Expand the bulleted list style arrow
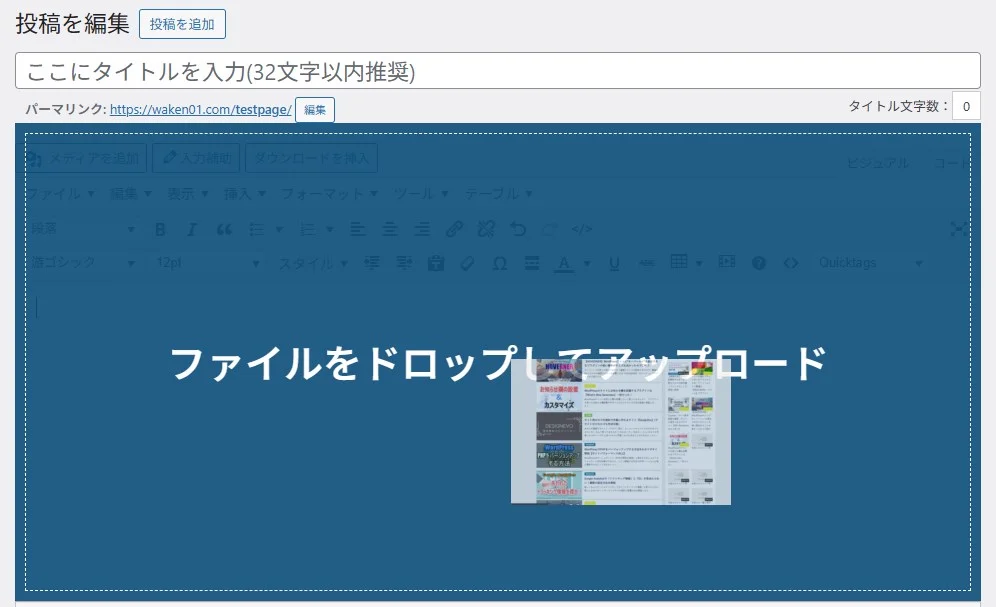996x607 pixels. pyautogui.click(x=279, y=229)
